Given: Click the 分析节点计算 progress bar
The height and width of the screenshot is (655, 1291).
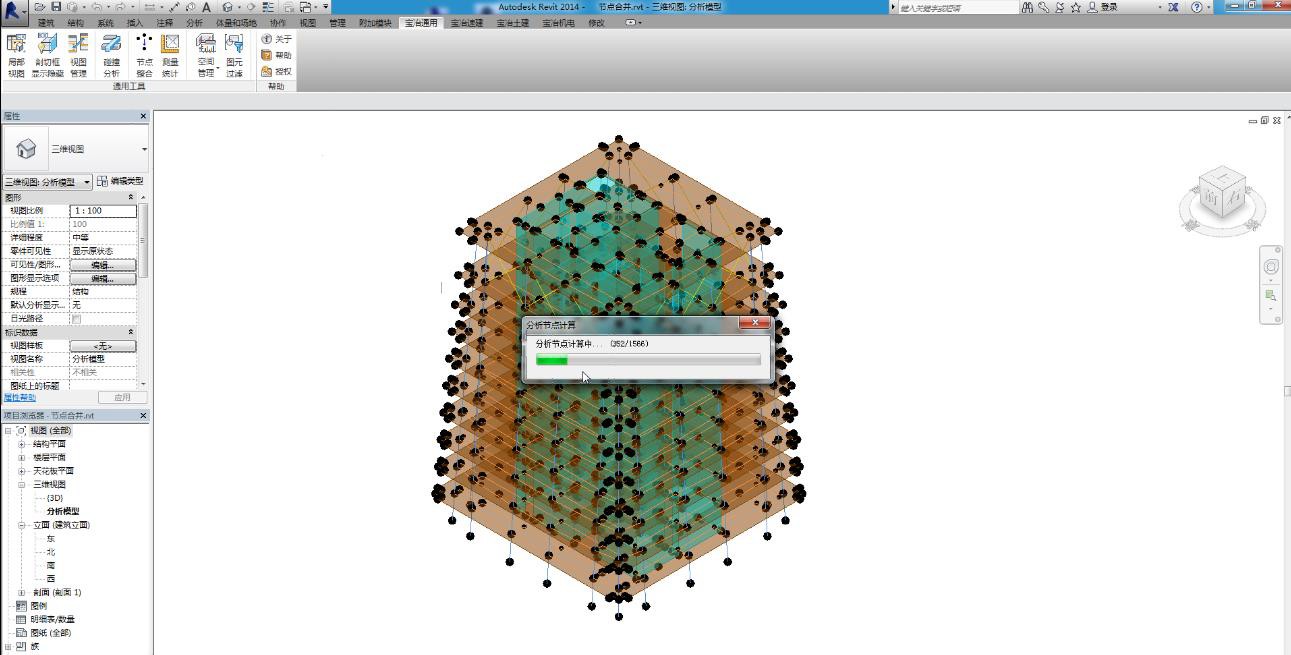Looking at the screenshot, I should pyautogui.click(x=648, y=360).
